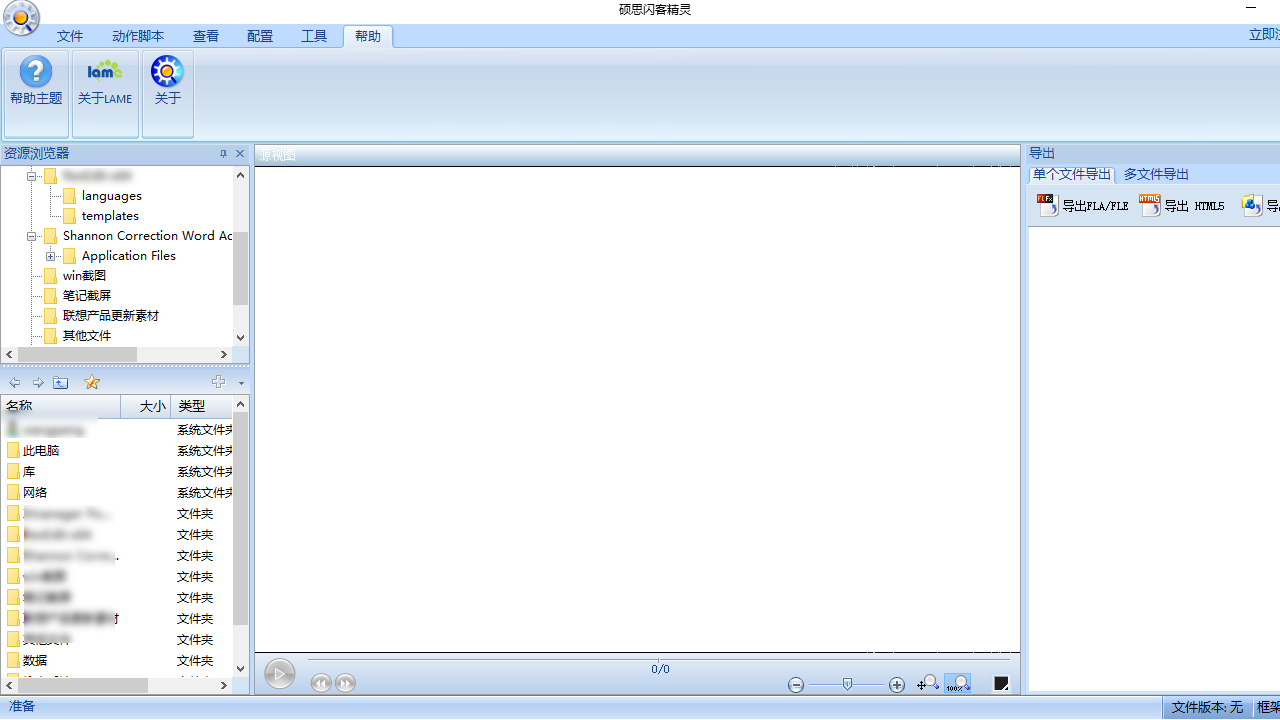The width and height of the screenshot is (1280, 720).
Task: Click the fit-to-window zoom icon
Action: point(928,684)
